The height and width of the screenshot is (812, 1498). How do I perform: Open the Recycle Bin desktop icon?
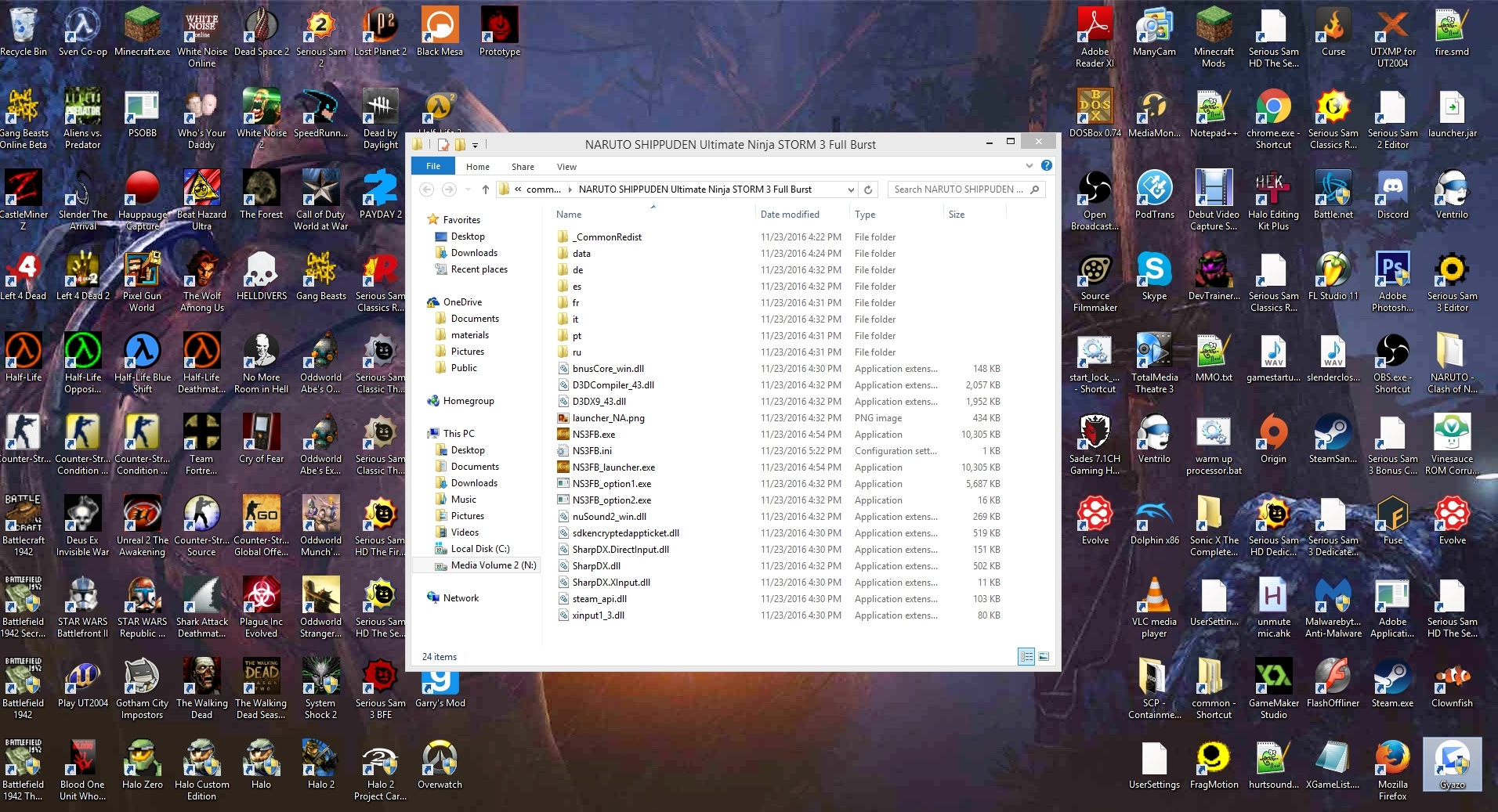click(x=24, y=31)
